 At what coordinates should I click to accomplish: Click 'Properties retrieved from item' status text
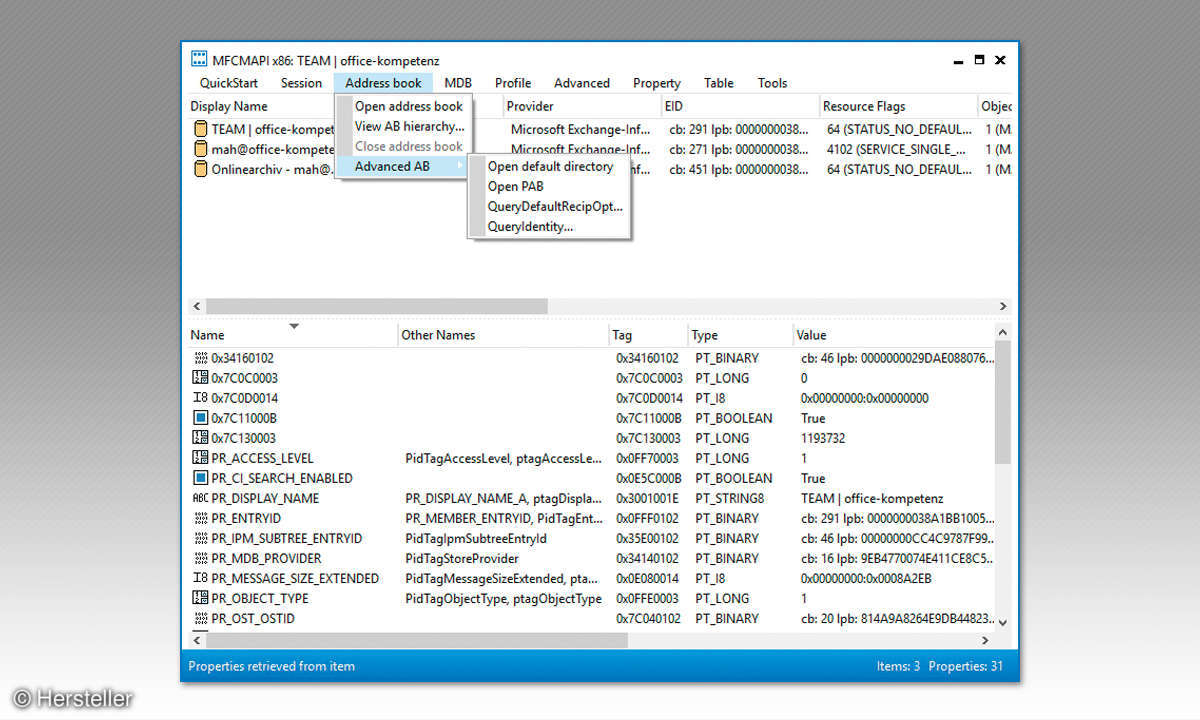click(x=271, y=666)
